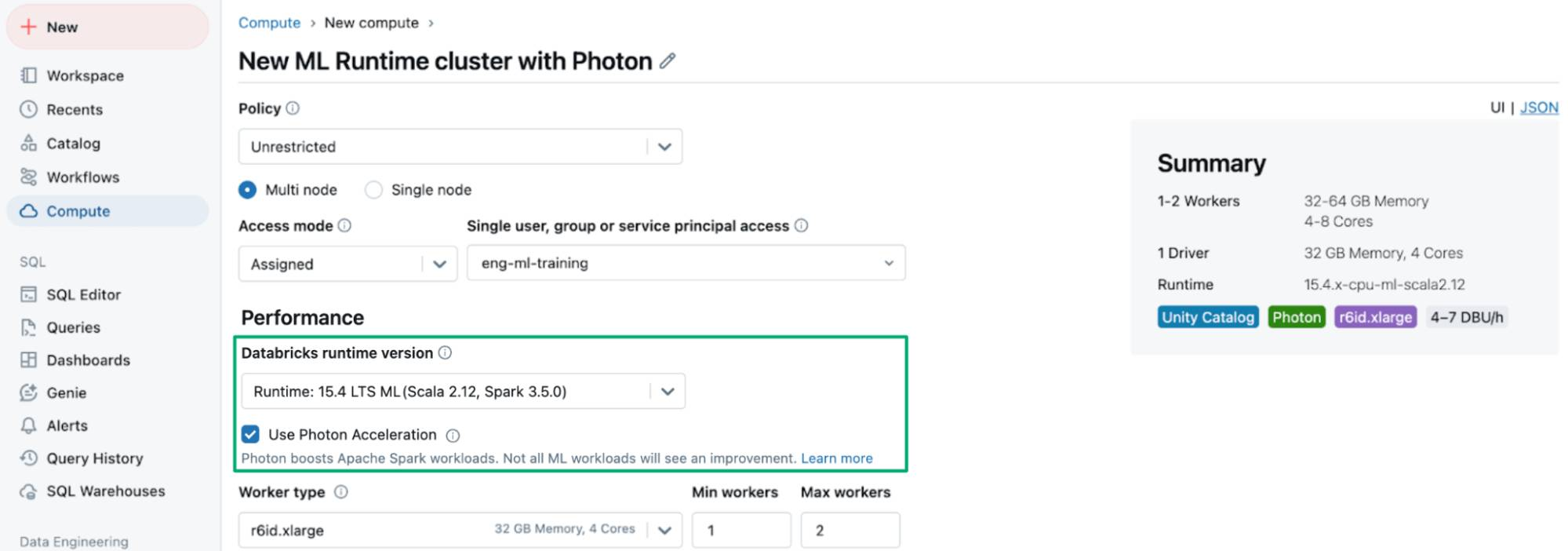Uncheck Use Photon Acceleration checkbox
This screenshot has height=551, width=1568.
tap(250, 434)
